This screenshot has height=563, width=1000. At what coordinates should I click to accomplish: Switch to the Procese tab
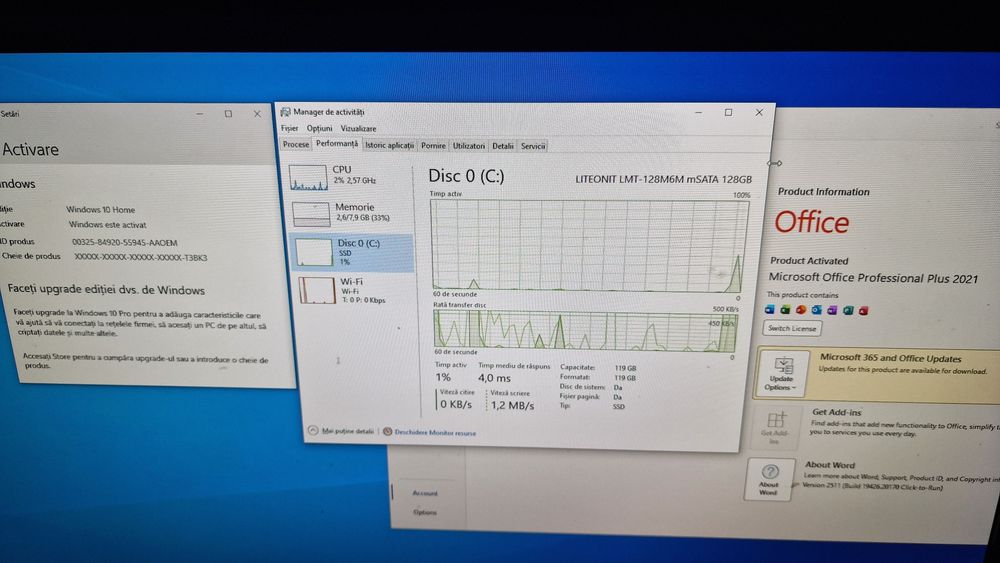(x=296, y=145)
